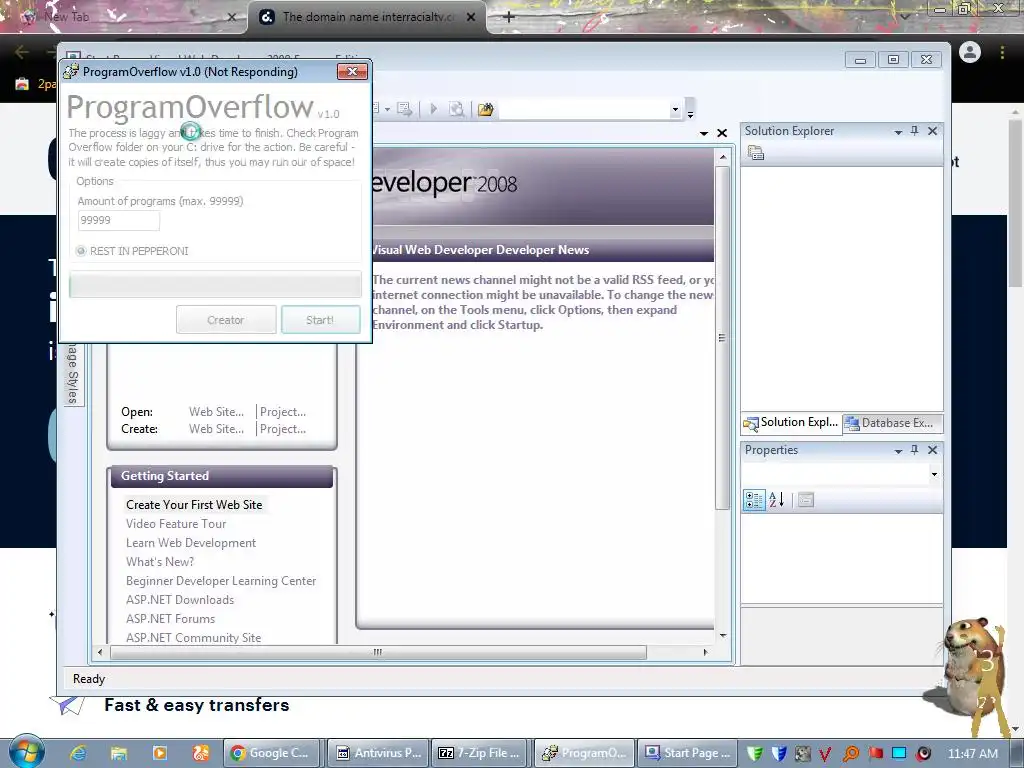Click the Amount of programs input field
This screenshot has height=768, width=1024.
118,220
